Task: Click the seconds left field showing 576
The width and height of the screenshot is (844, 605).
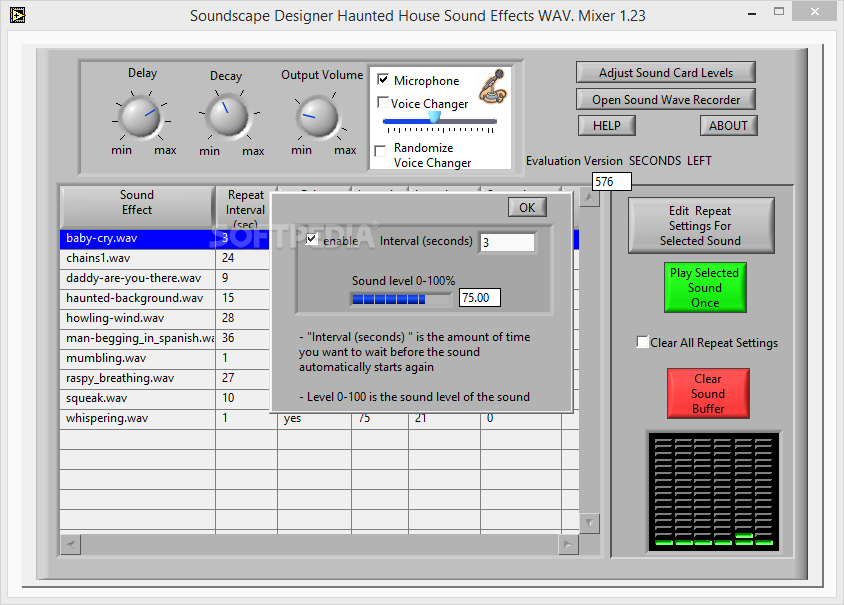Action: (611, 181)
